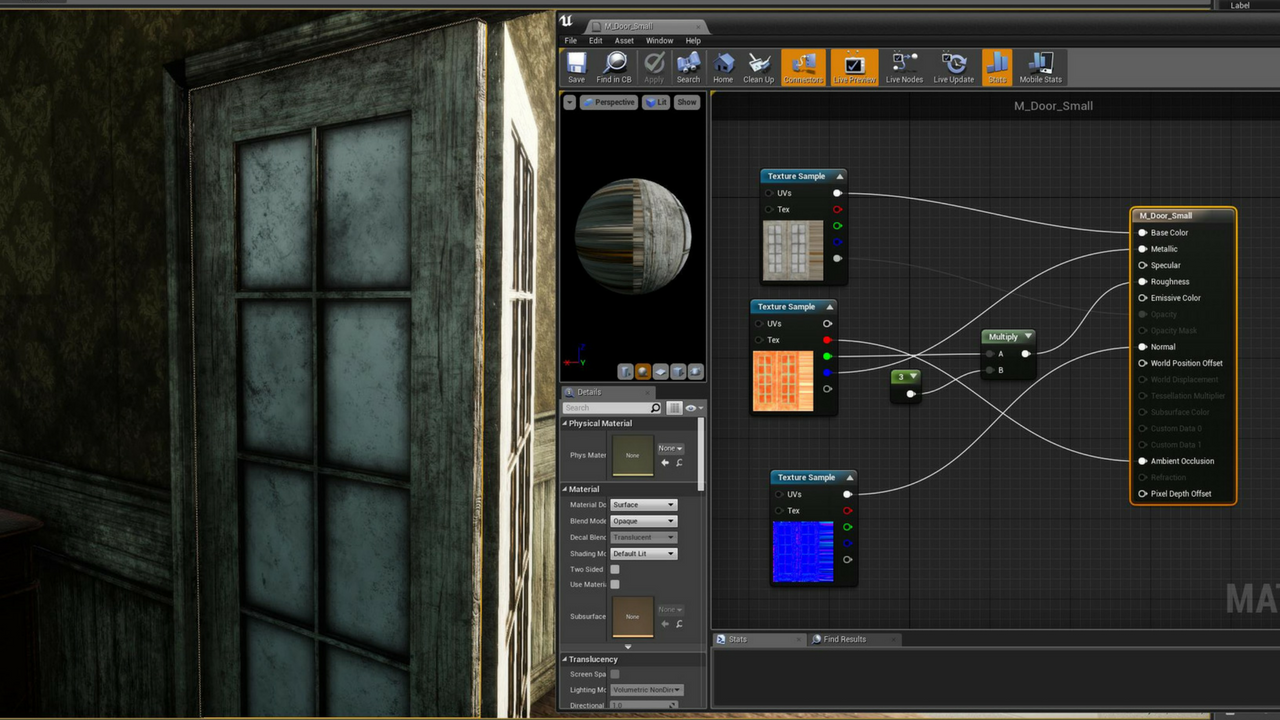Click the Lit view mode button
This screenshot has width=1280, height=720.
point(656,102)
